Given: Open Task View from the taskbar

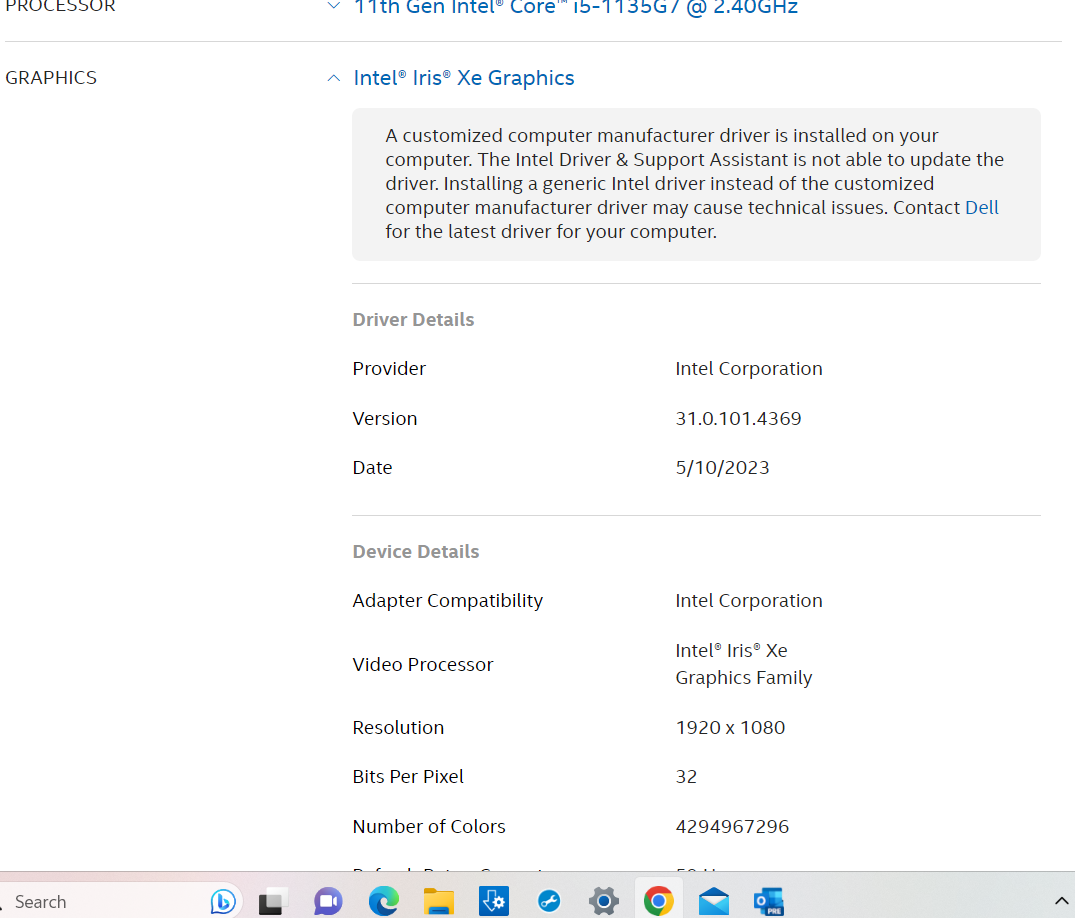Looking at the screenshot, I should tap(273, 901).
